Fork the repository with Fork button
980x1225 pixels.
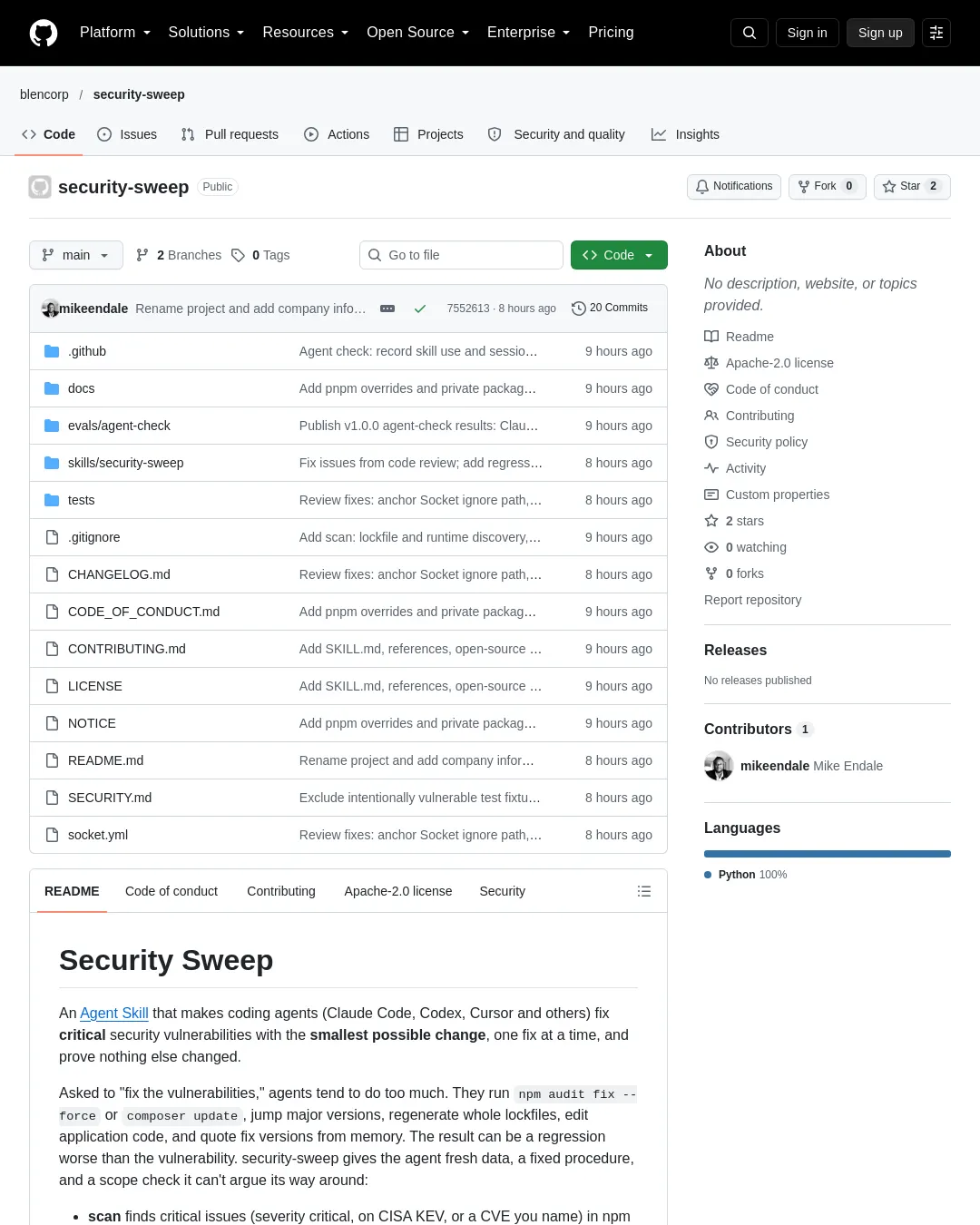(828, 186)
